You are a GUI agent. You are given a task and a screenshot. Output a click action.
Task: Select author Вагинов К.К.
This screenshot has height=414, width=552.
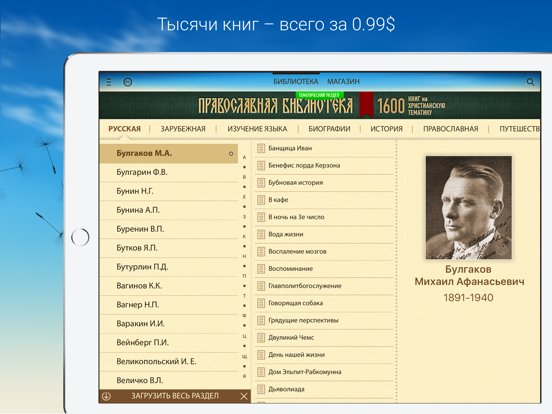coord(169,286)
